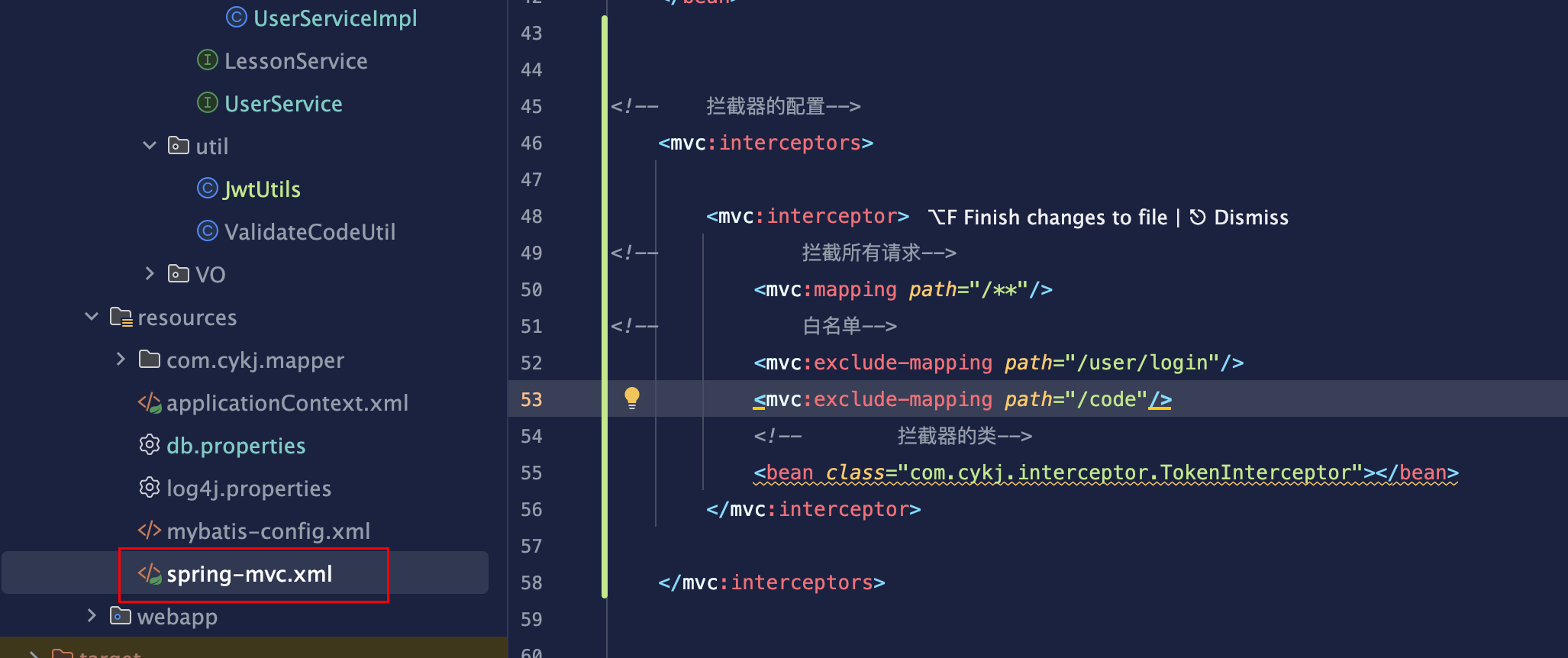Image resolution: width=1568 pixels, height=658 pixels.
Task: Open UserService interface file
Action: click(283, 103)
